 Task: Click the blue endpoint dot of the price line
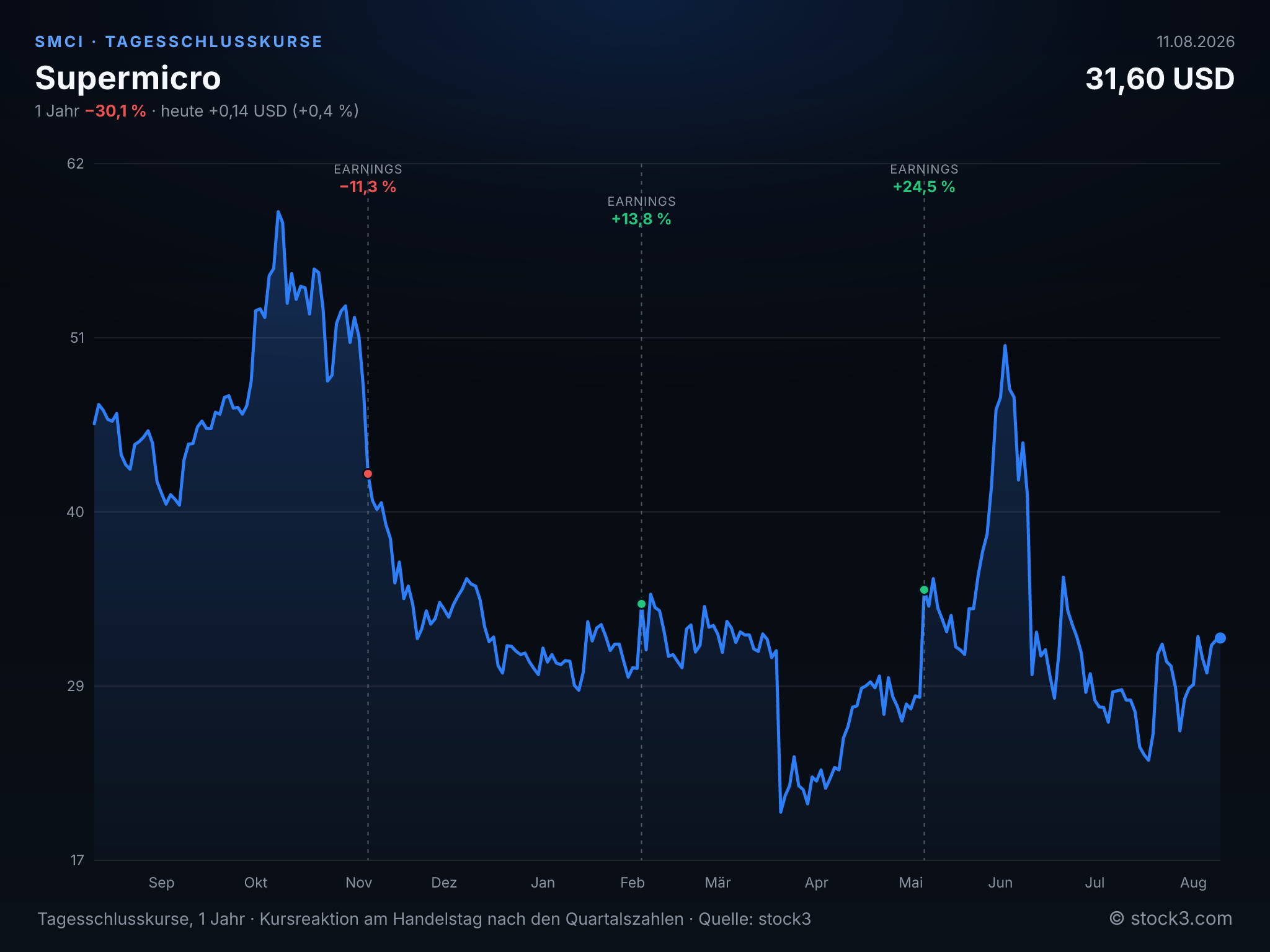(x=1220, y=638)
